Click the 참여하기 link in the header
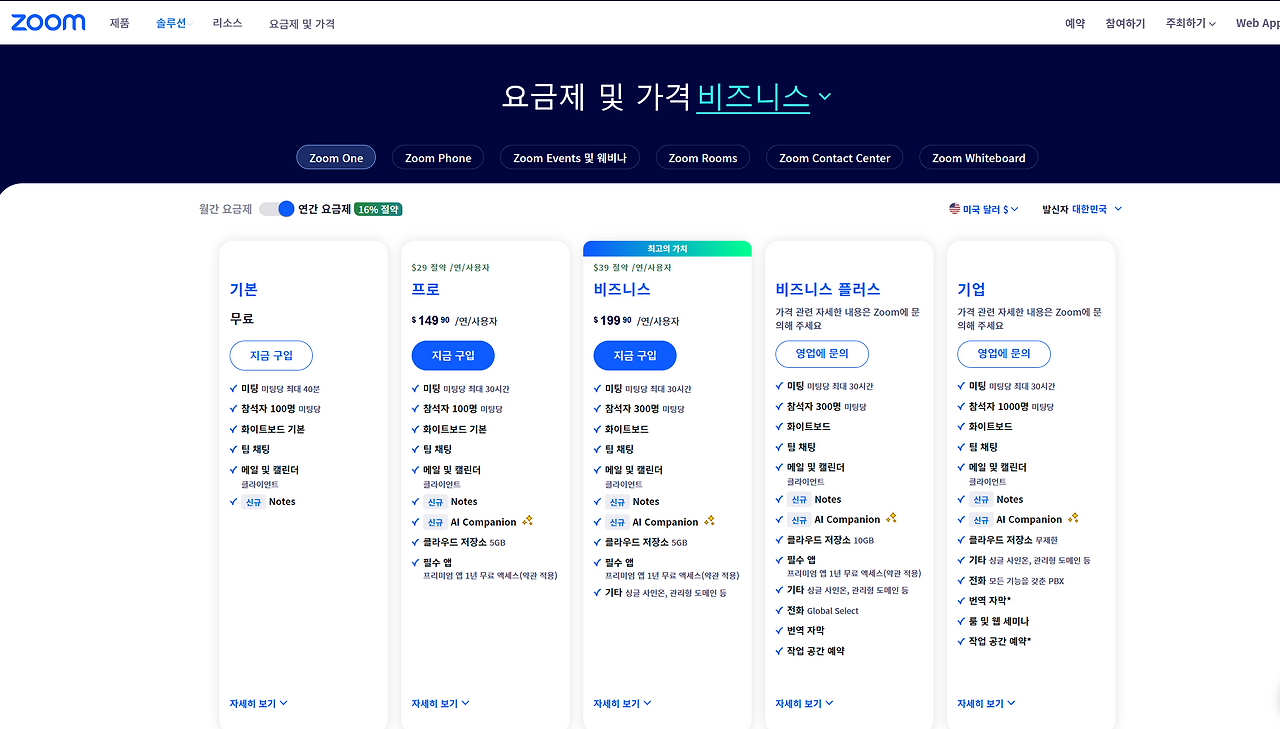Screen dimensions: 1280x729 coord(1125,23)
